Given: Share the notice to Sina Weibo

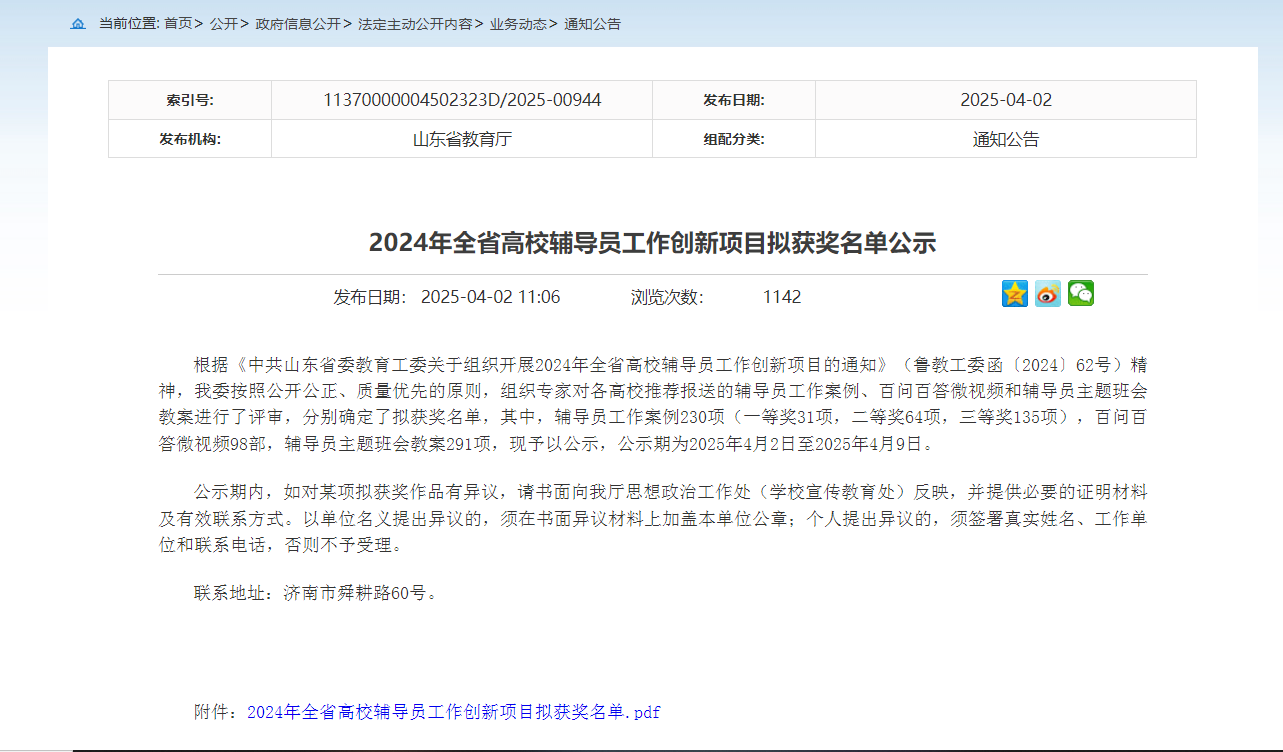Looking at the screenshot, I should pyautogui.click(x=1048, y=294).
